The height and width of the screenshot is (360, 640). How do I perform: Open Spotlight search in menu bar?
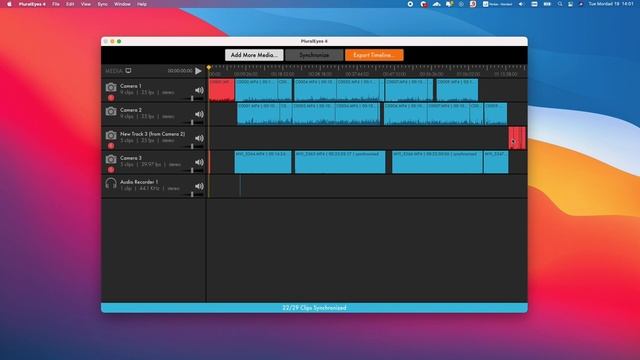560,4
